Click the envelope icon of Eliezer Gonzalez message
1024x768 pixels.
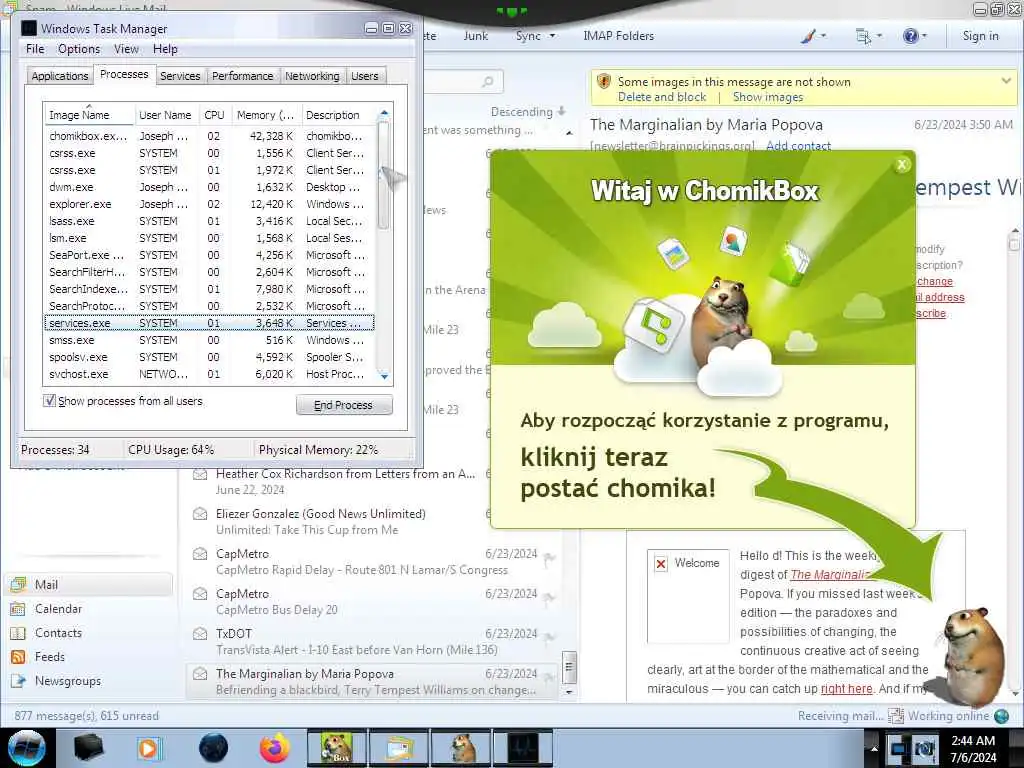pyautogui.click(x=200, y=514)
